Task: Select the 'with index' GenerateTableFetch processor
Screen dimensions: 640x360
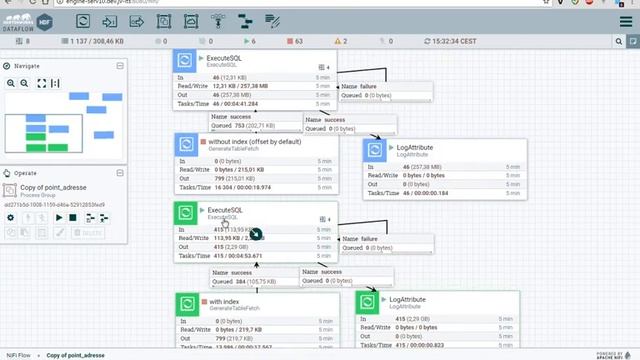Action: point(258,320)
